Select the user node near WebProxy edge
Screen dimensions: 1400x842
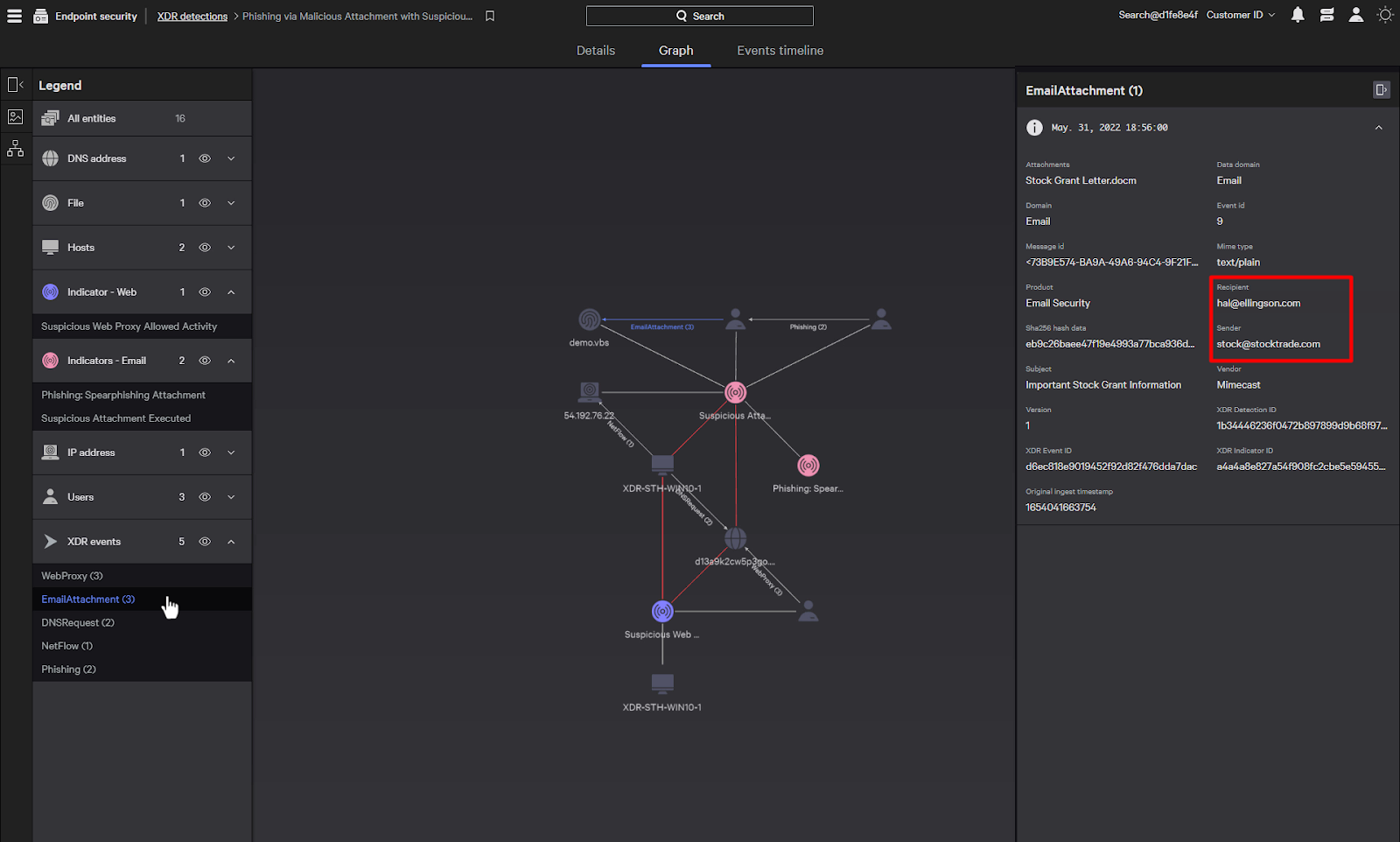click(808, 611)
